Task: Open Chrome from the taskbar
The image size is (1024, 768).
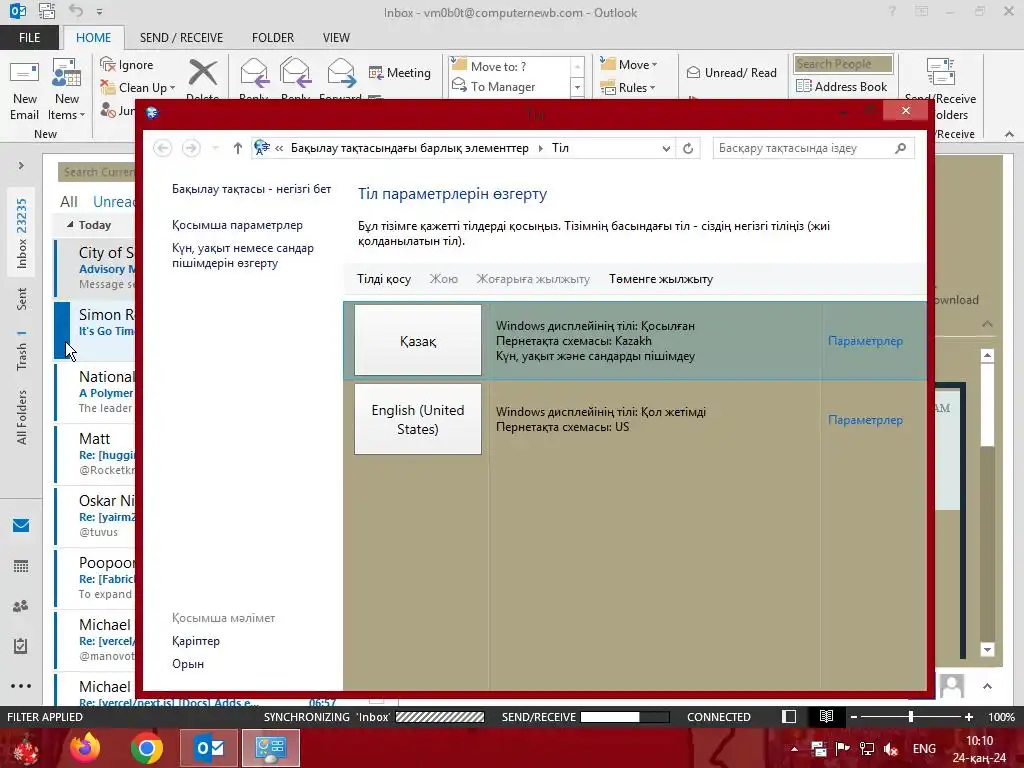Action: (146, 748)
